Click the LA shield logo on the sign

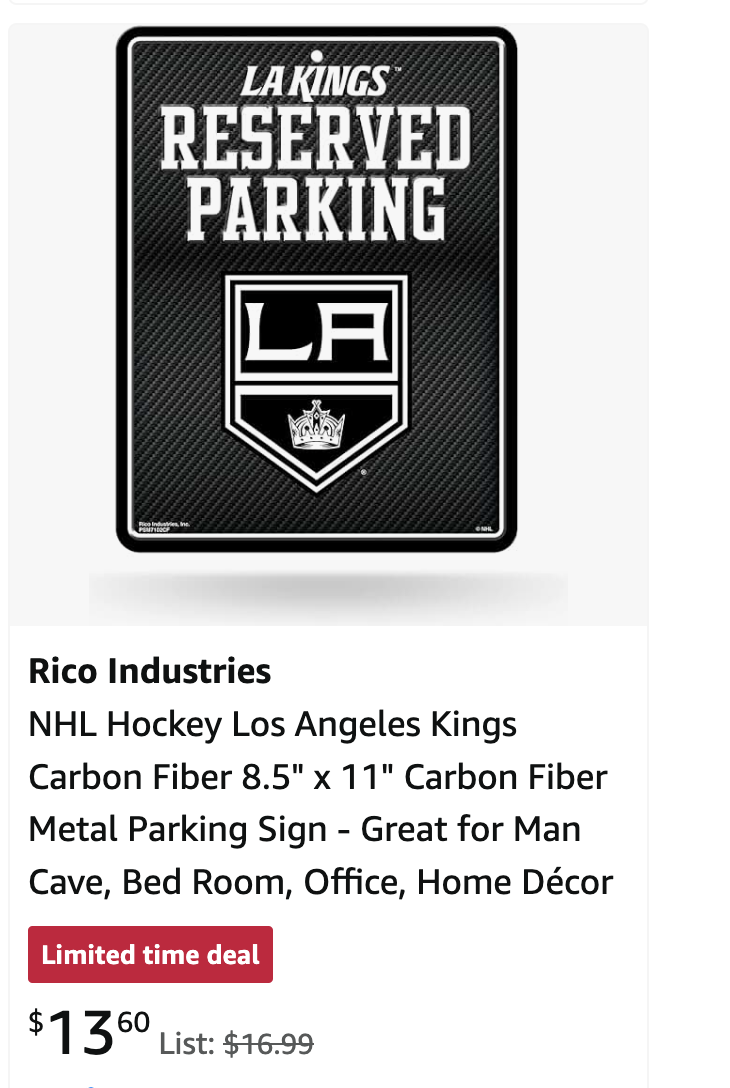316,383
